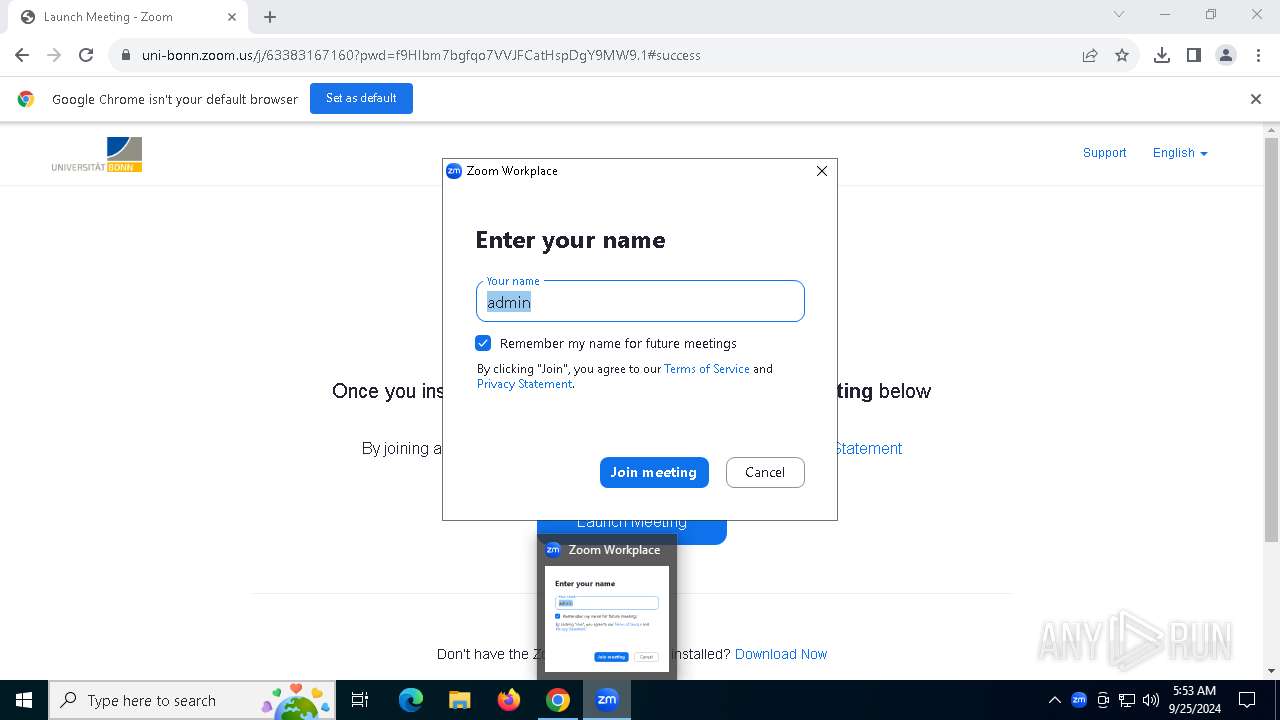This screenshot has height=720, width=1280.
Task: Click the network icon in system tray
Action: pos(1127,700)
